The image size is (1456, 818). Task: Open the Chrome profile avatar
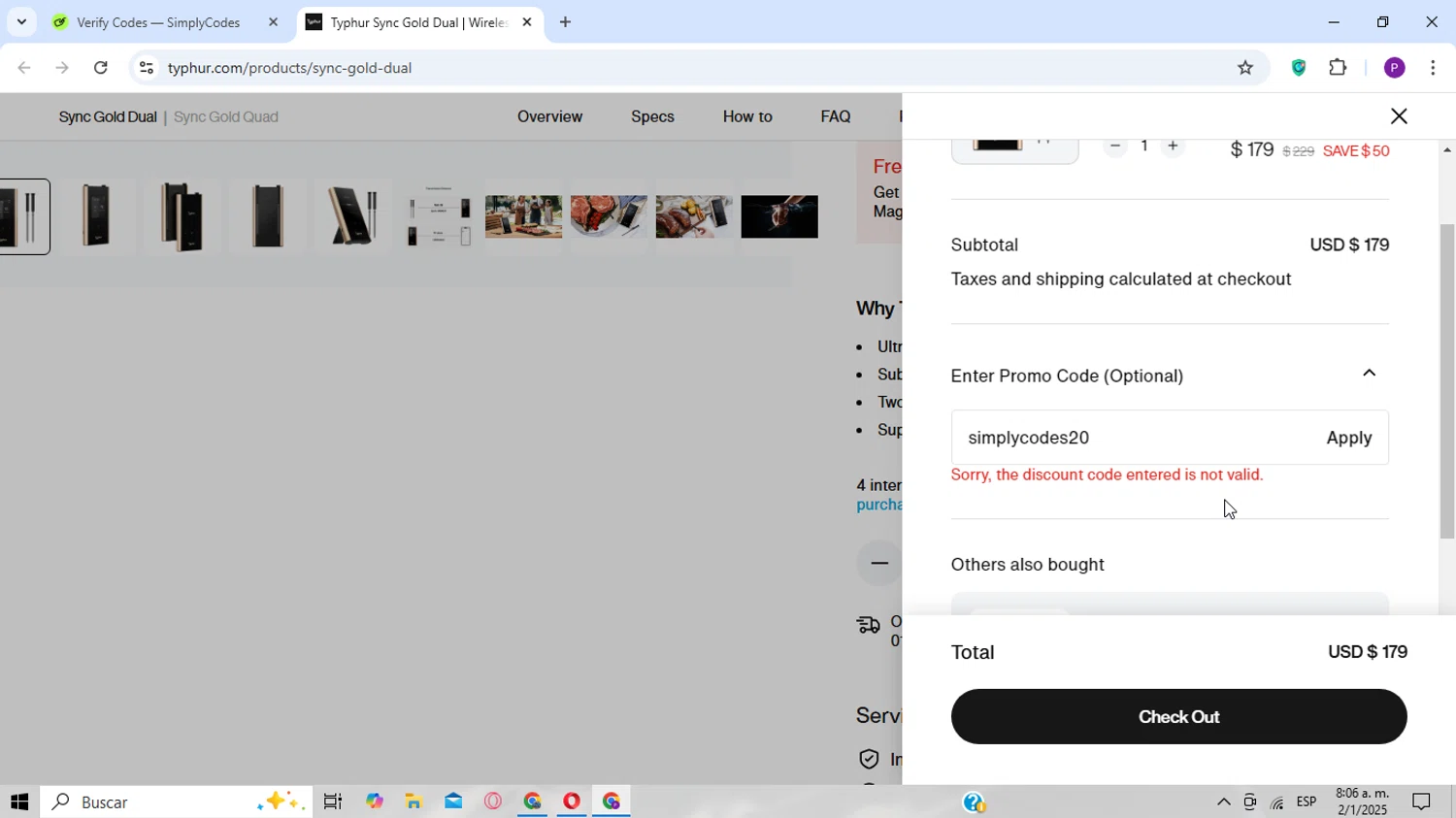point(1394,68)
